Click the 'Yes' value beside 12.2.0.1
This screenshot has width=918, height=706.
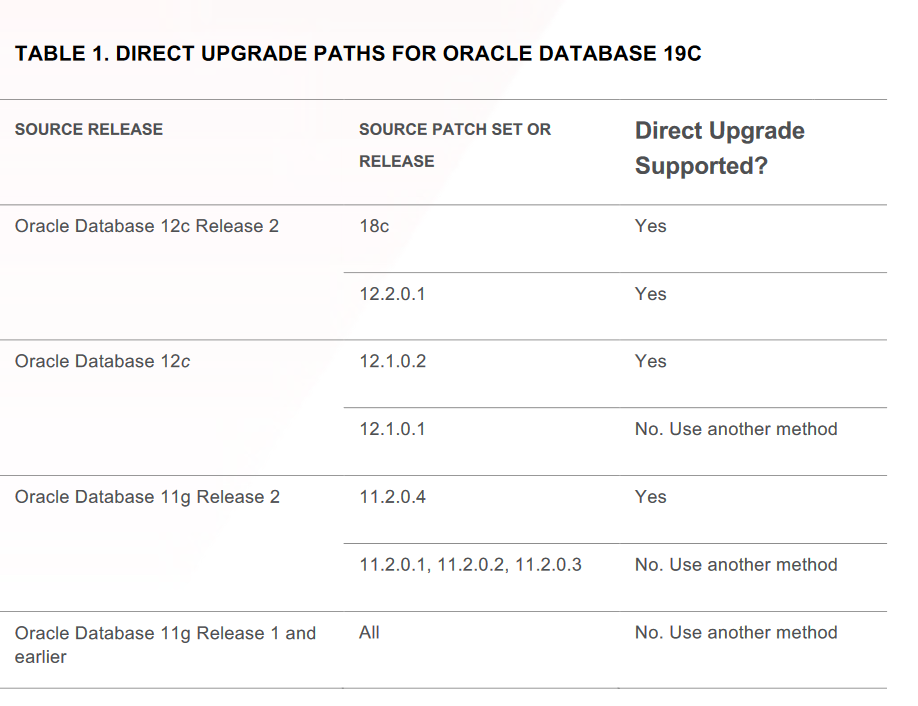650,294
